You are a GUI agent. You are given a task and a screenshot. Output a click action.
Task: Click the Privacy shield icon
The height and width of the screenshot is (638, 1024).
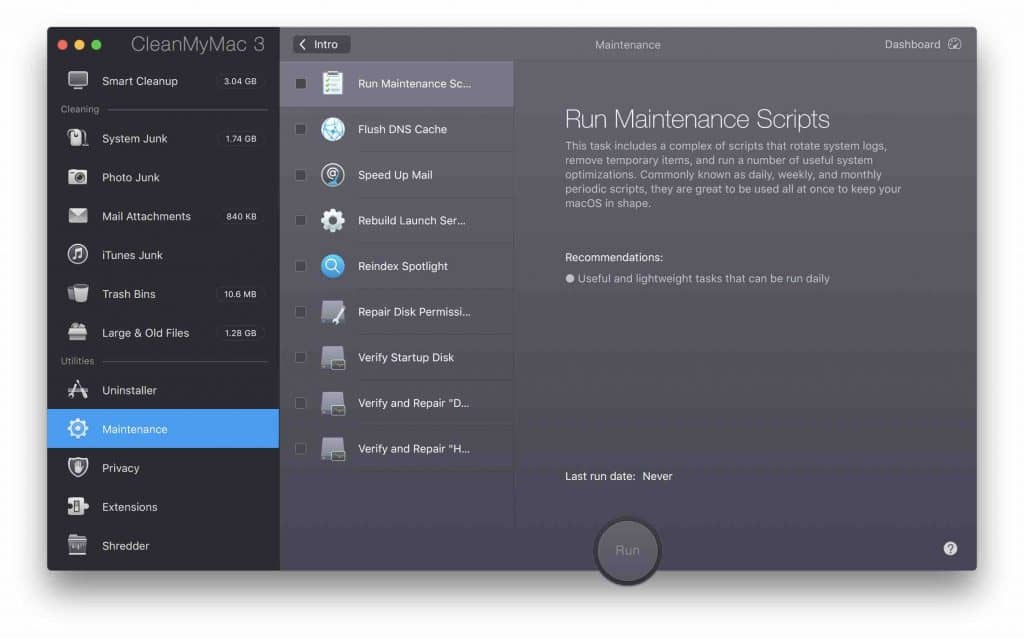point(78,467)
